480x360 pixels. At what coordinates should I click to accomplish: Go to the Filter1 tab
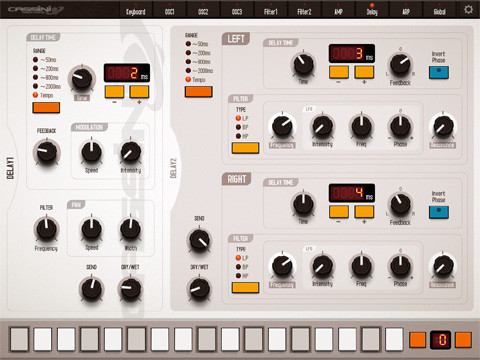270,10
